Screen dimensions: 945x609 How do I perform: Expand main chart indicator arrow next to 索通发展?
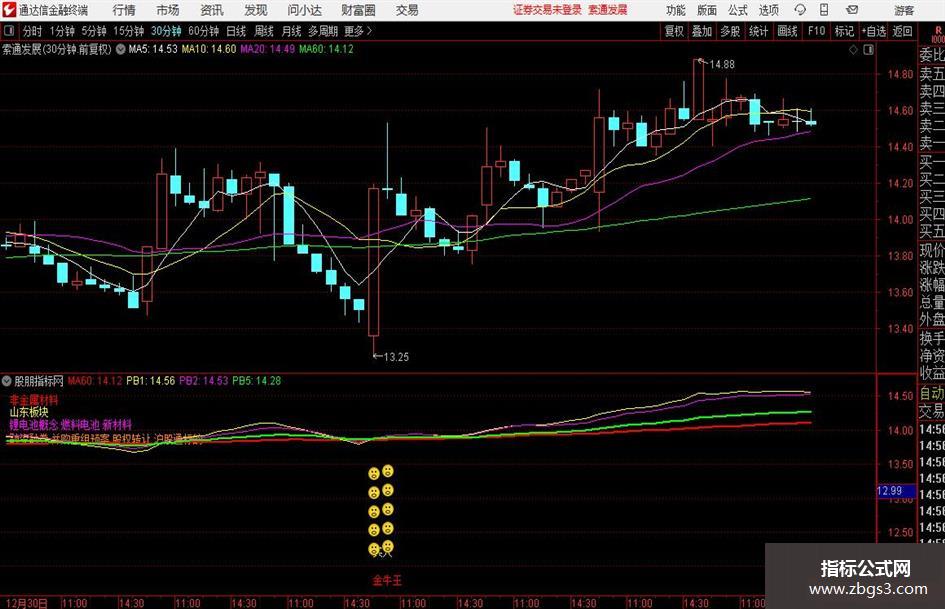(121, 49)
